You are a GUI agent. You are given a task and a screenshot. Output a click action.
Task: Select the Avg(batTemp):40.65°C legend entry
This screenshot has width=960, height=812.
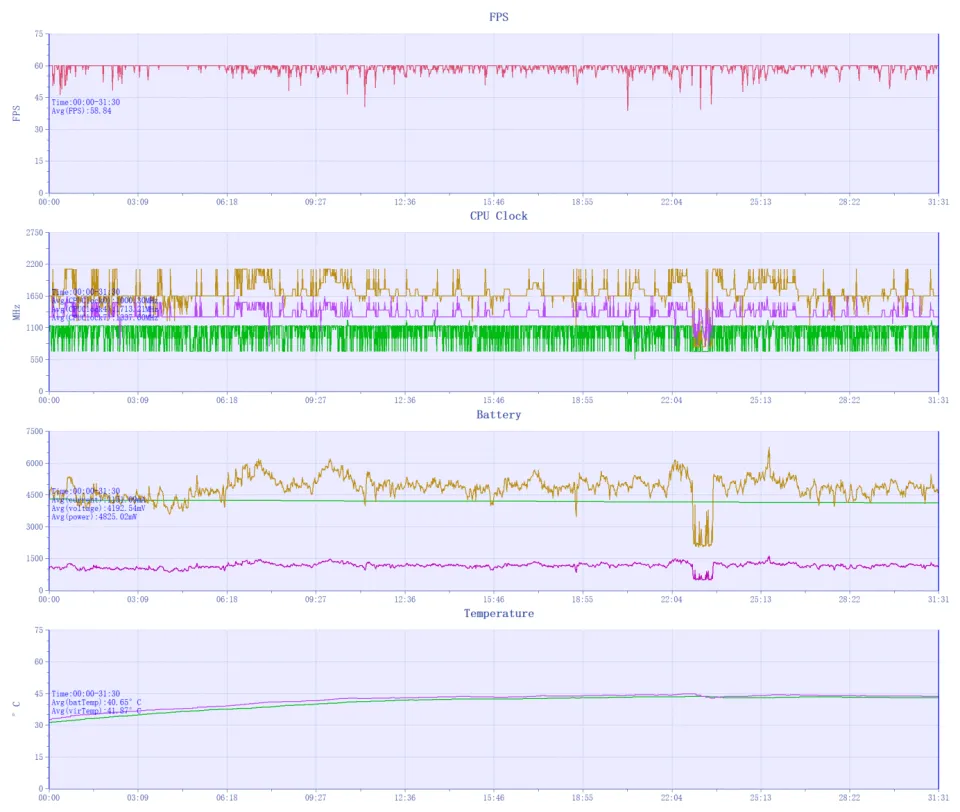click(96, 702)
